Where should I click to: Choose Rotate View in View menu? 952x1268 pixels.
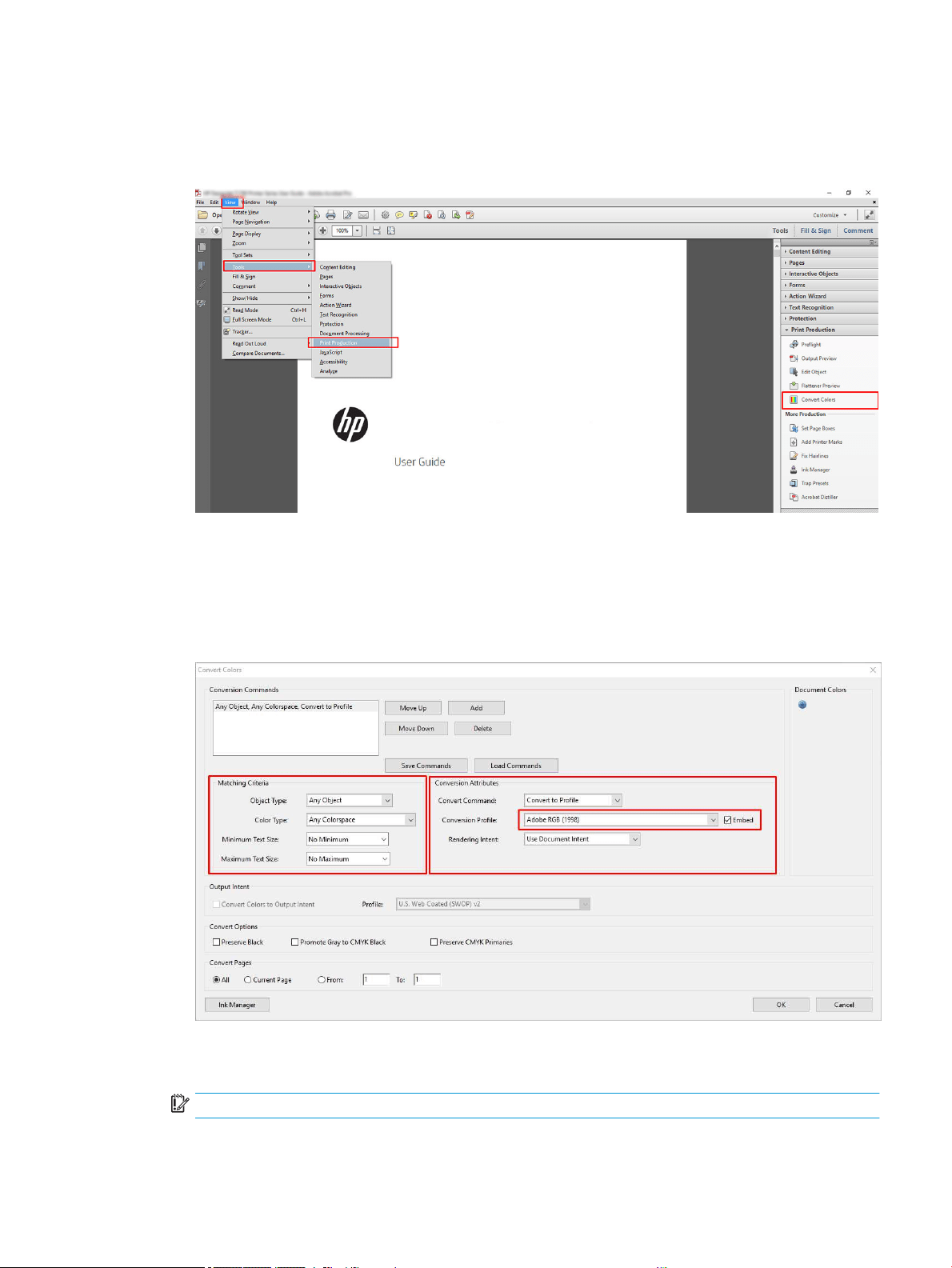click(268, 213)
